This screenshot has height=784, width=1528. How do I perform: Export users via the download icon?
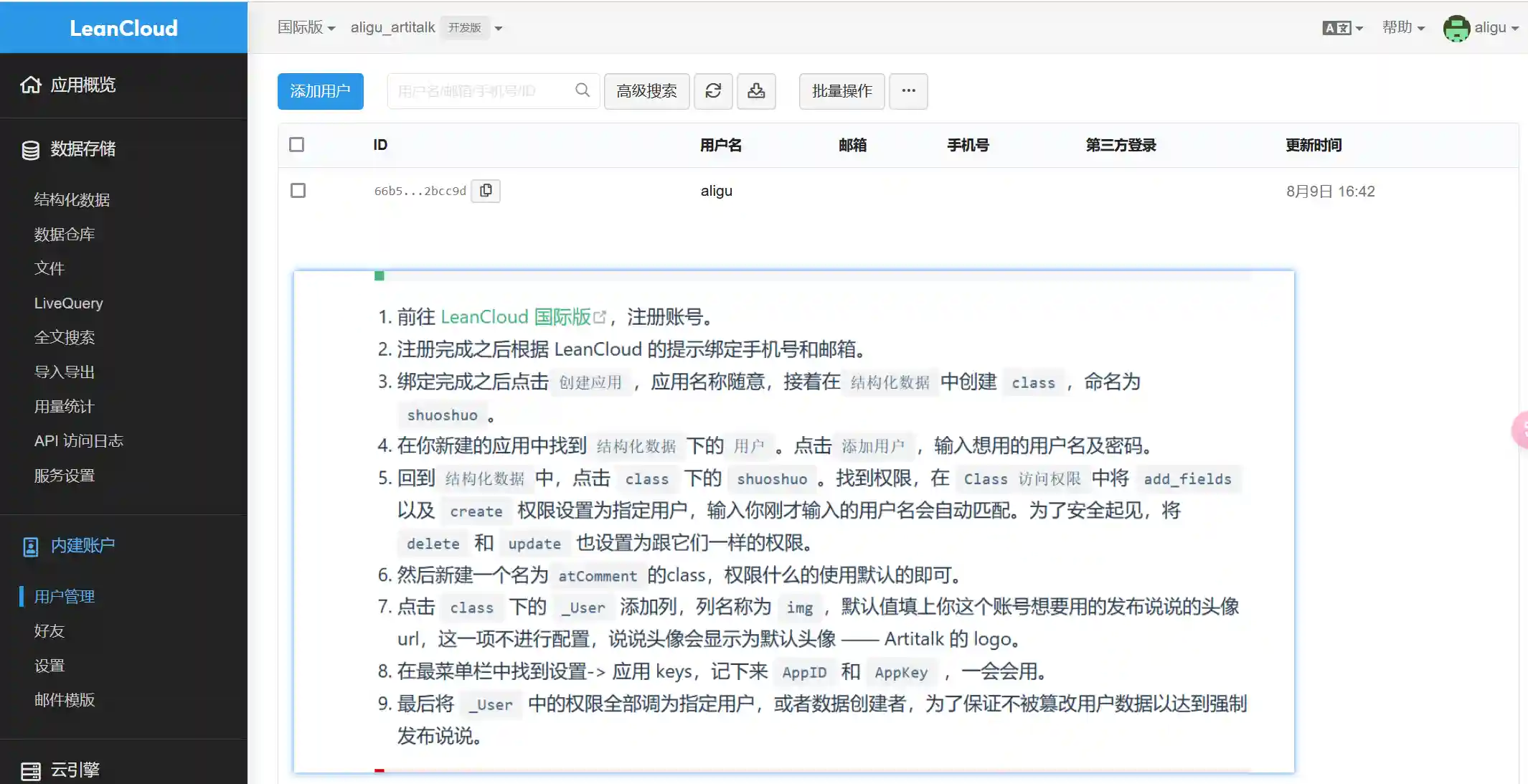tap(757, 91)
